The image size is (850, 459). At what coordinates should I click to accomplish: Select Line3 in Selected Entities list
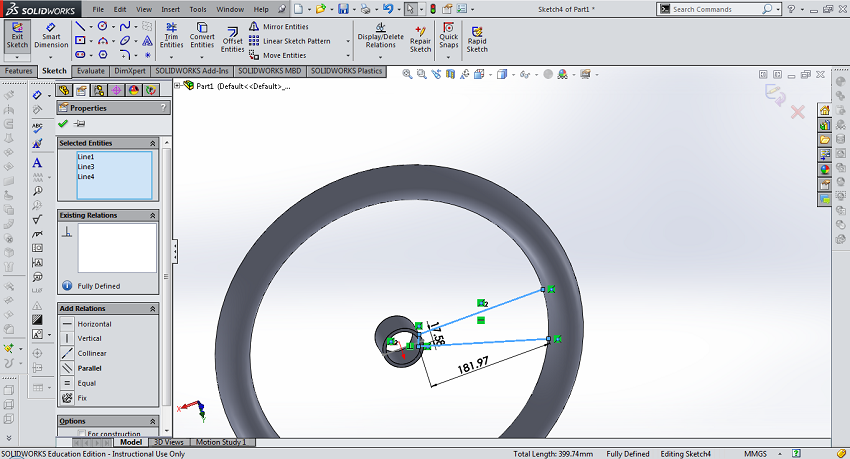coord(86,167)
